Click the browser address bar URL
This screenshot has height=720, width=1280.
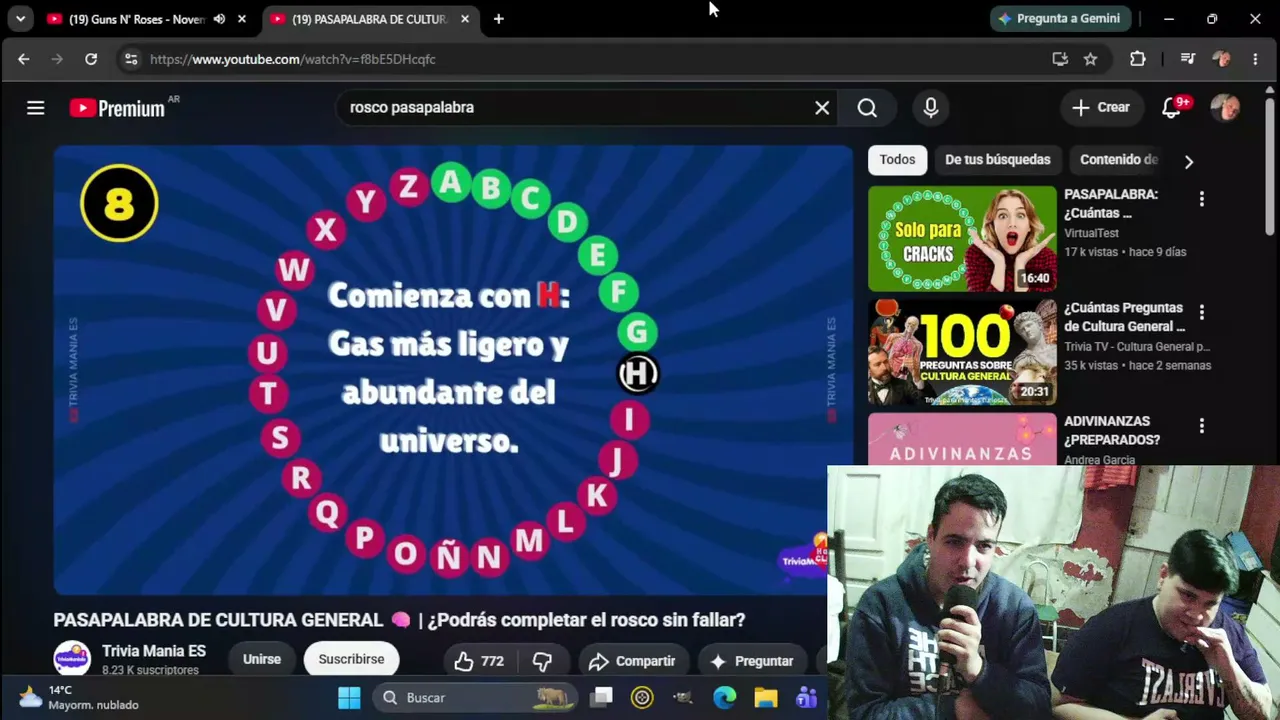point(292,59)
